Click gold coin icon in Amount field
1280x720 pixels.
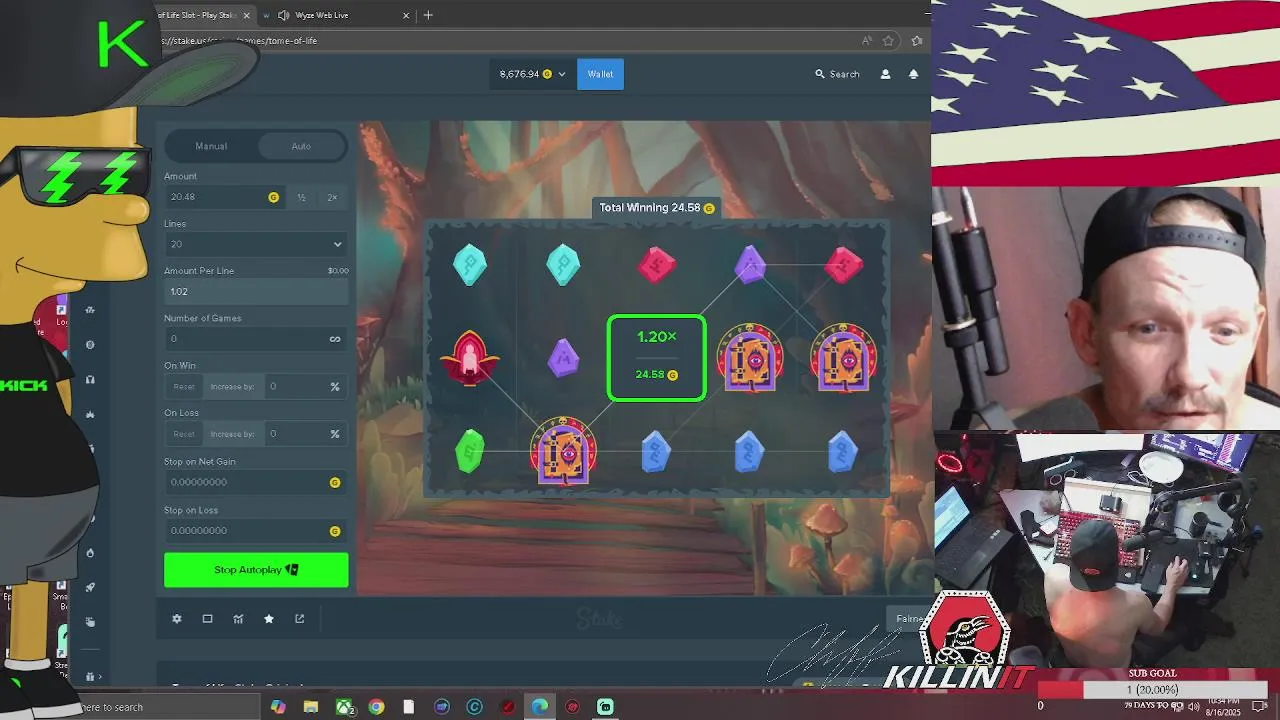[x=273, y=198]
